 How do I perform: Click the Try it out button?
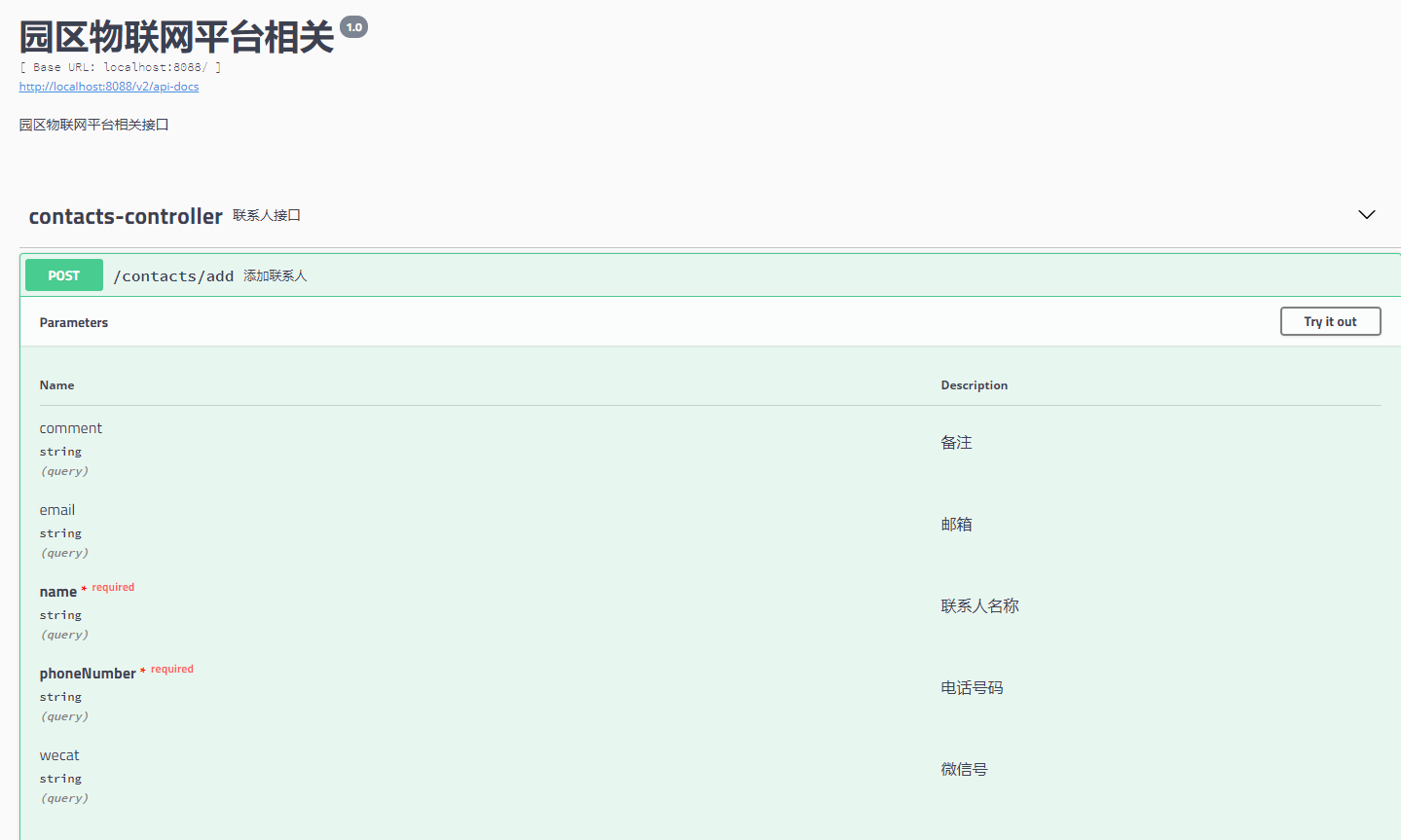click(1330, 321)
